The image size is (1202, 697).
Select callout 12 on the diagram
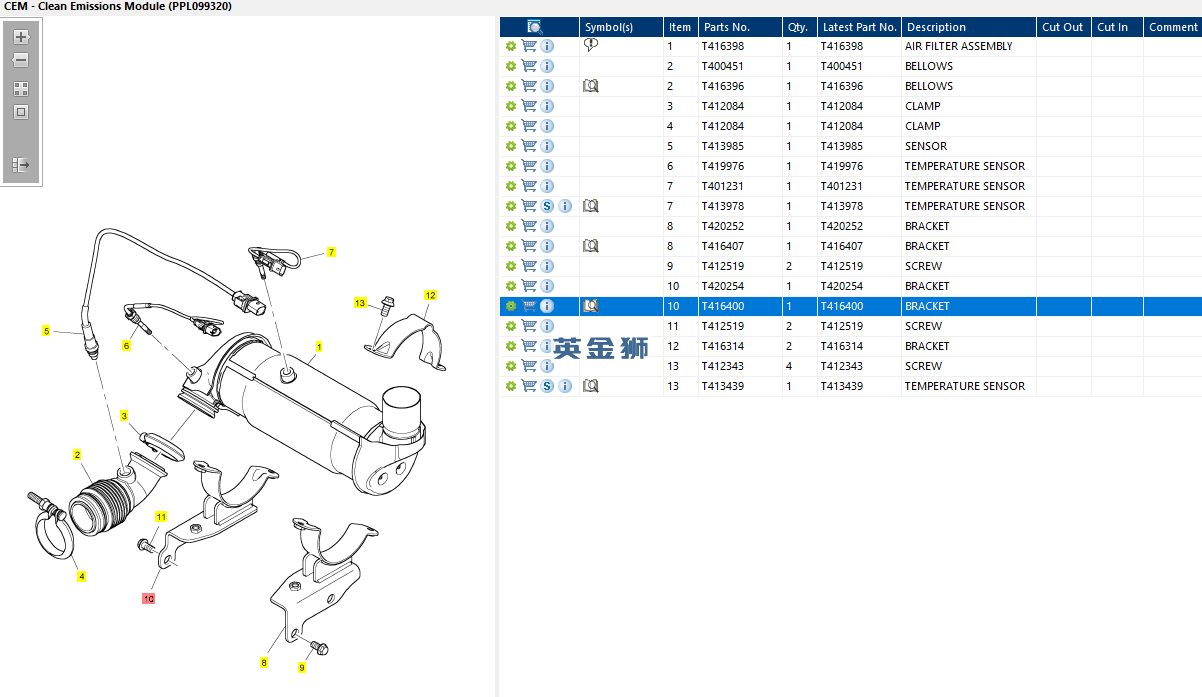pos(430,295)
